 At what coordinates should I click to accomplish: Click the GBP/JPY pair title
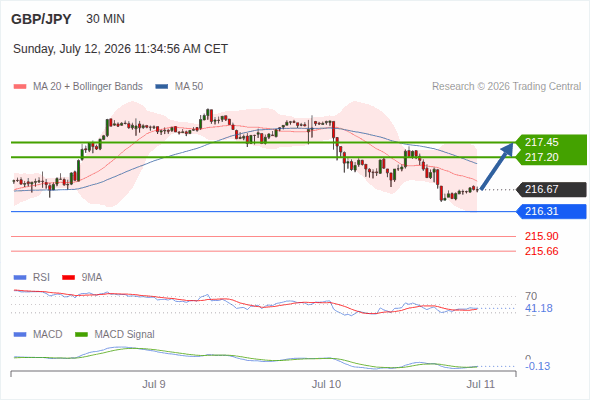coord(41,19)
